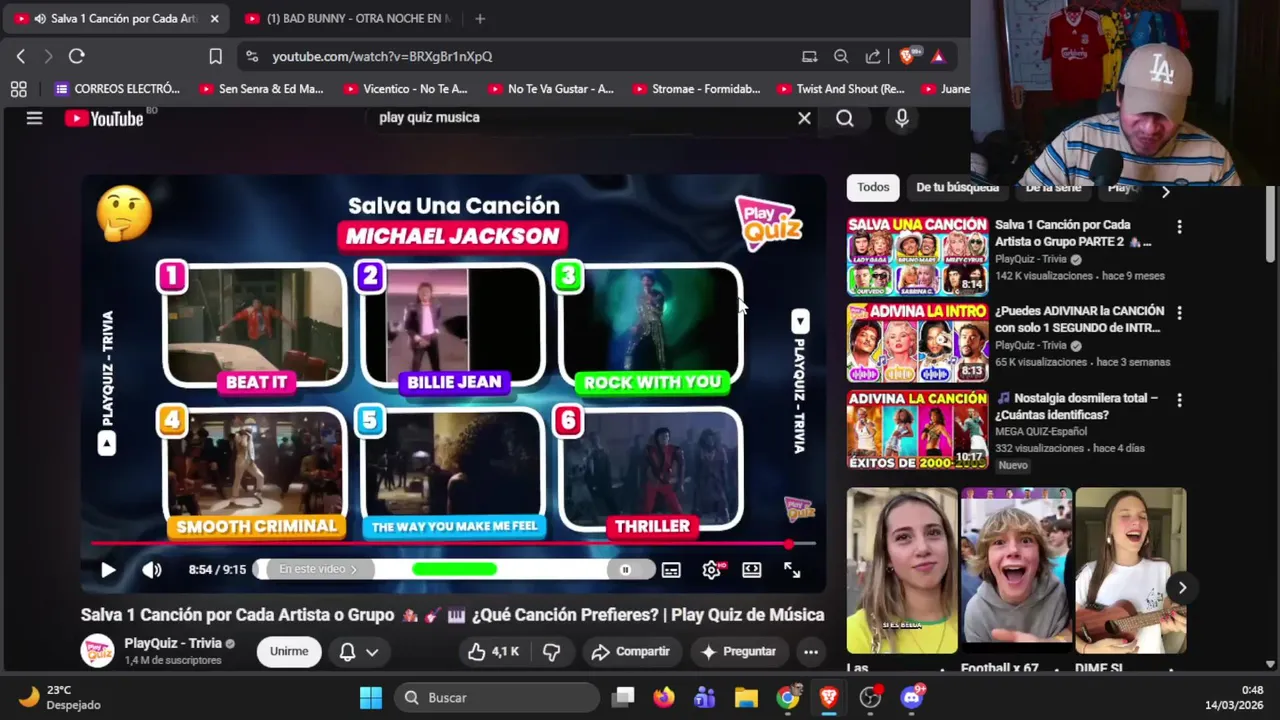Click the taskbar 'Buscar' search box
1280x720 pixels.
pos(497,697)
